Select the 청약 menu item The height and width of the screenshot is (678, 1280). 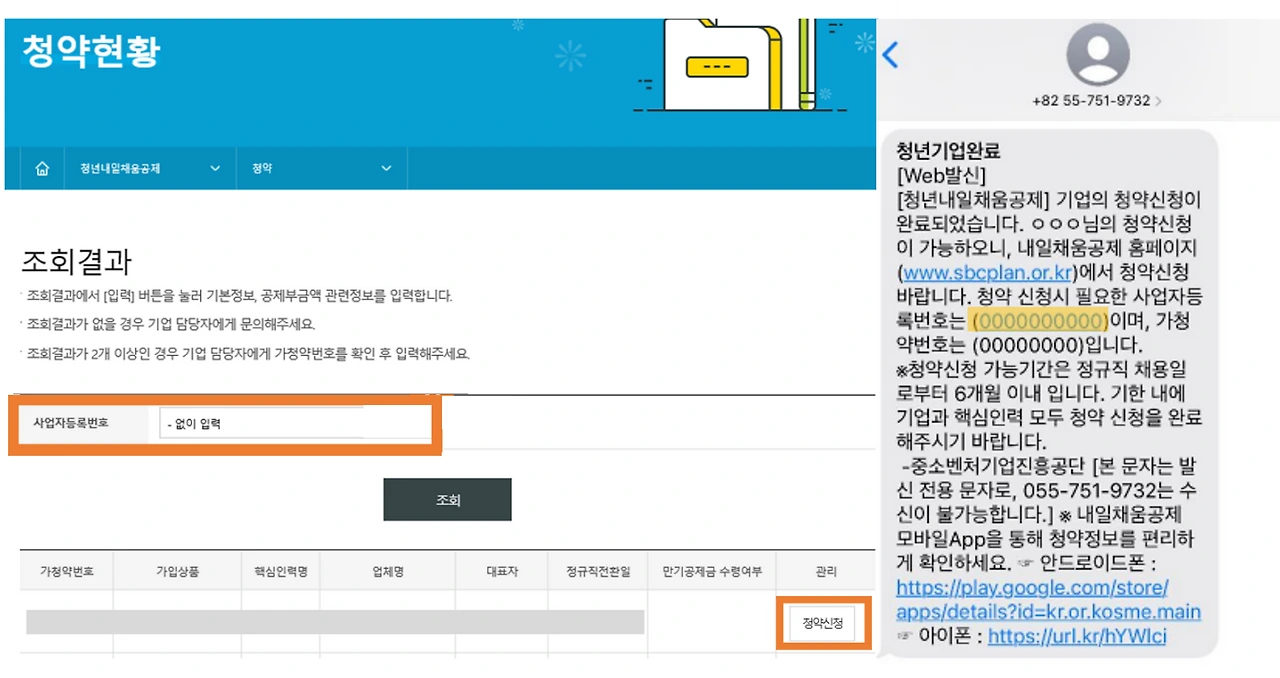click(x=262, y=168)
